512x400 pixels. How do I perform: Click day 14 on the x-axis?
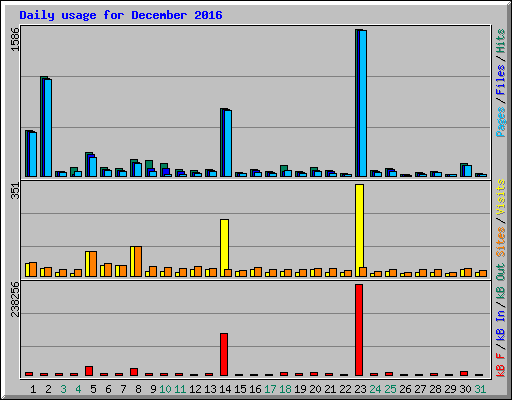click(x=225, y=389)
